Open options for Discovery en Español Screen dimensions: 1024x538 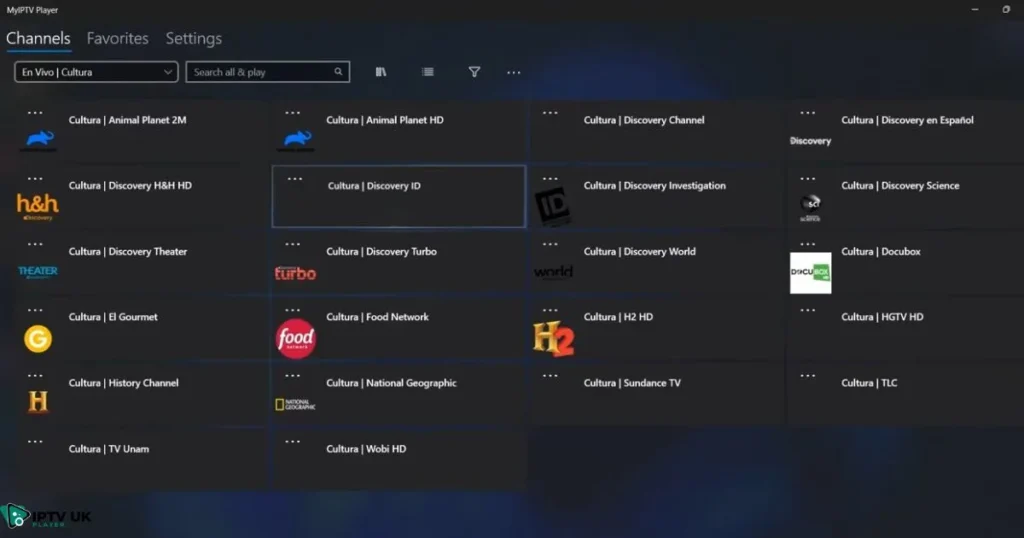(x=808, y=113)
